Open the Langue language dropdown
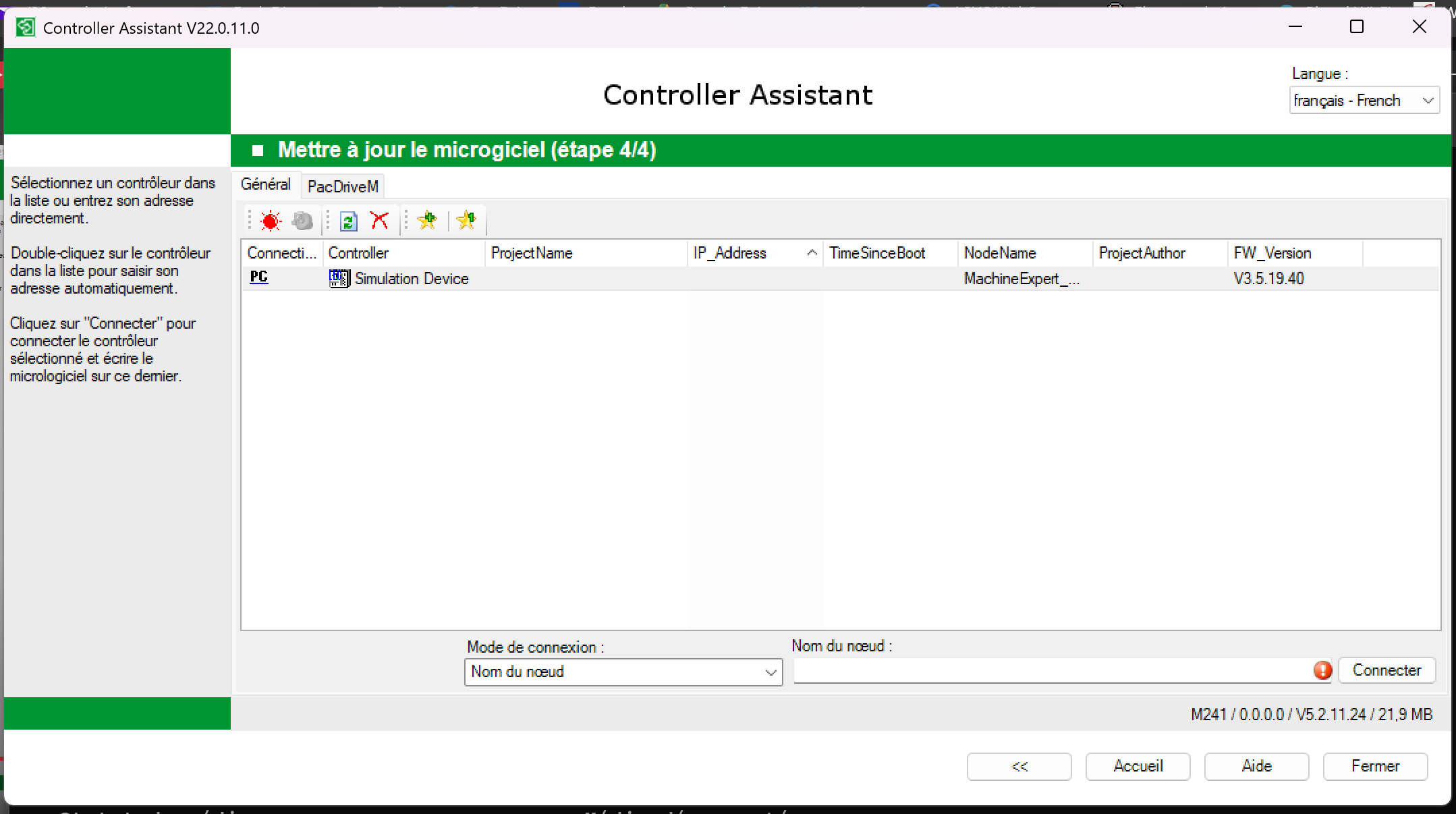The width and height of the screenshot is (1456, 814). (x=1364, y=101)
